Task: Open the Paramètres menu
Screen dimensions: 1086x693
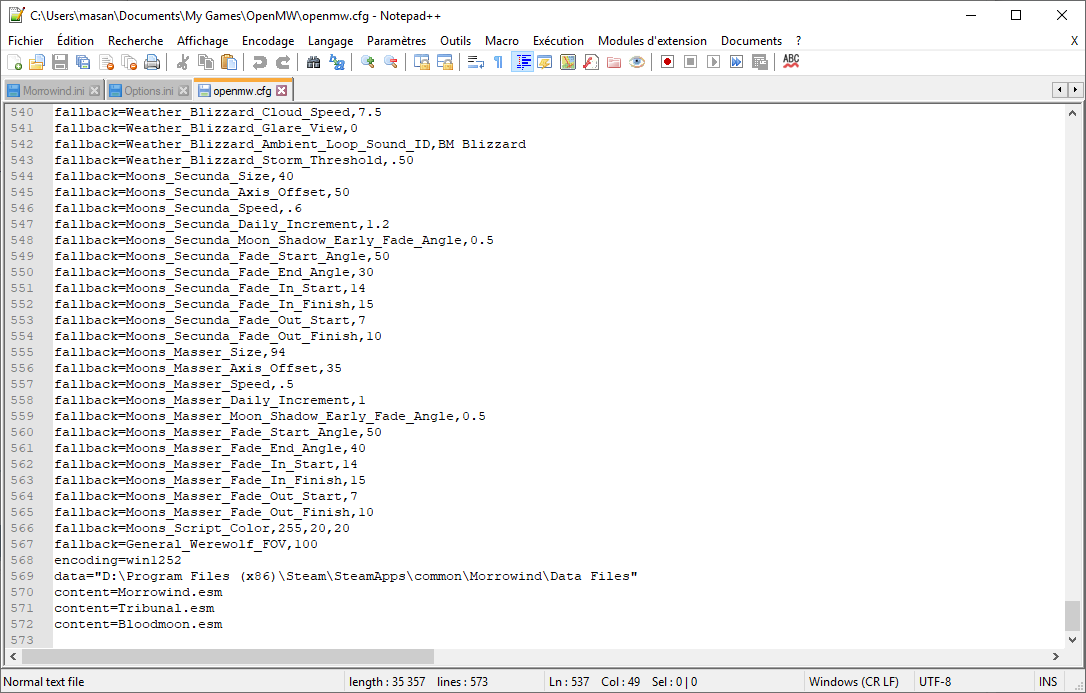Action: pyautogui.click(x=397, y=41)
